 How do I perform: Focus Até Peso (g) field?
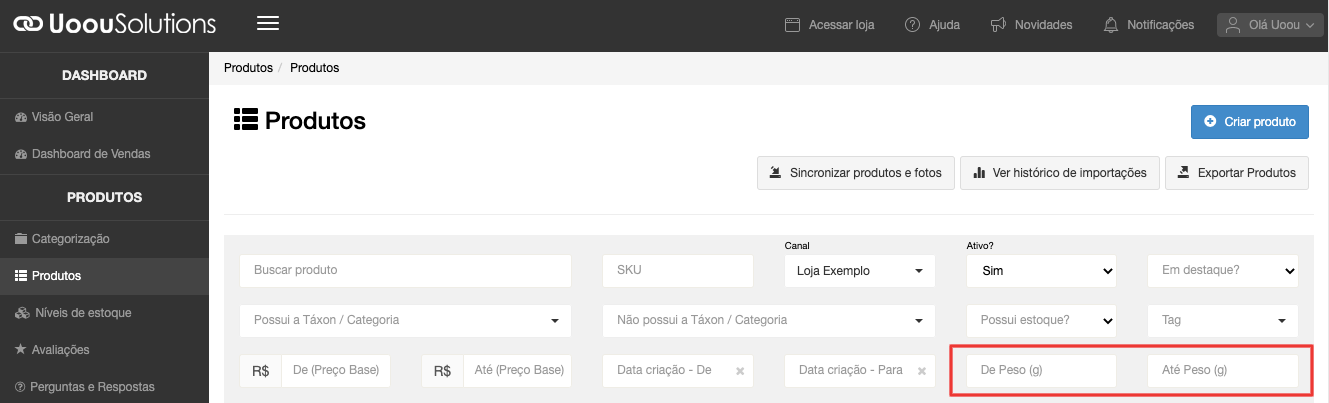pos(1222,370)
